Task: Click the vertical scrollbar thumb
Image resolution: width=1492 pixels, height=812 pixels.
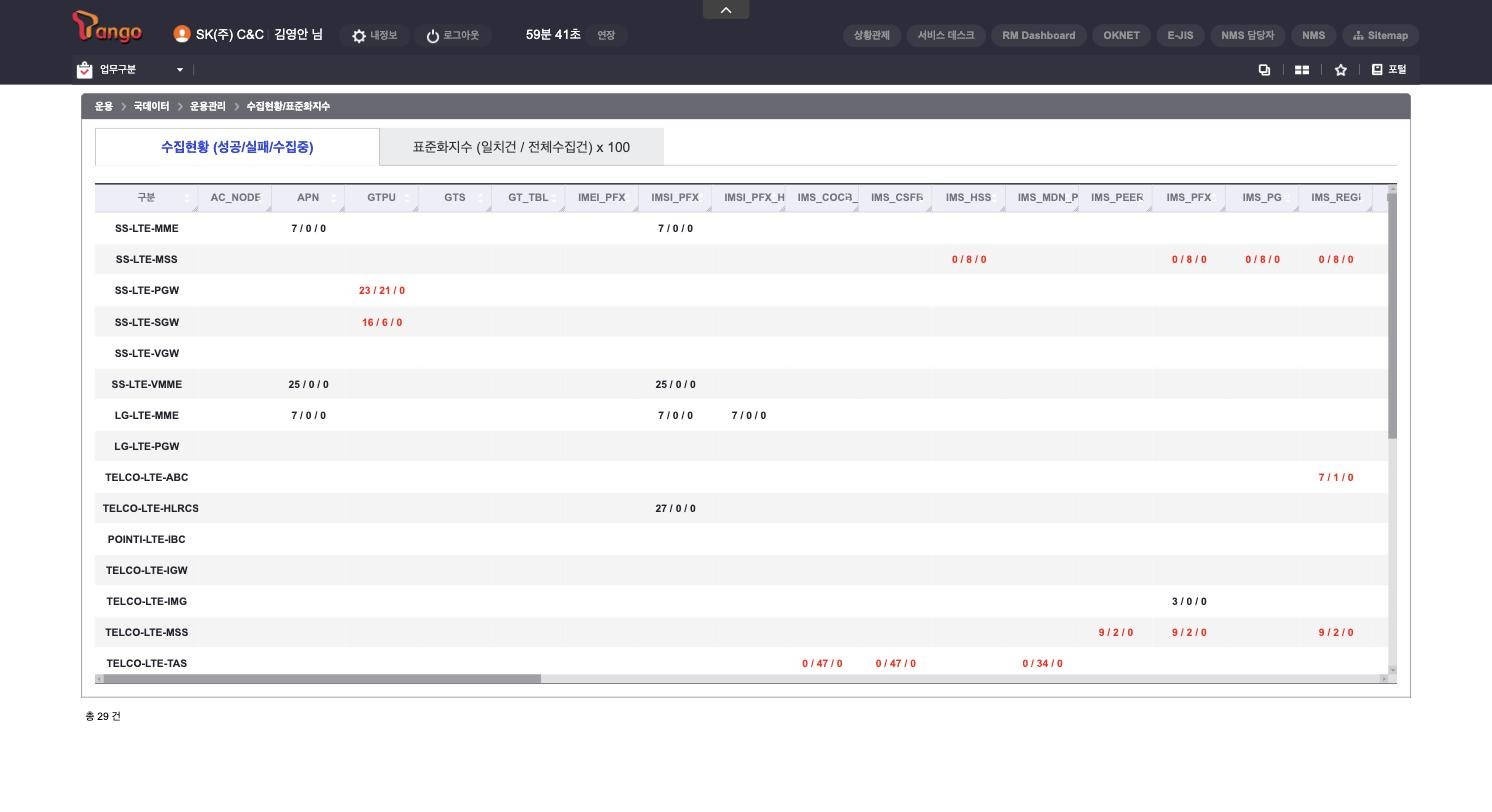Action: [1392, 315]
